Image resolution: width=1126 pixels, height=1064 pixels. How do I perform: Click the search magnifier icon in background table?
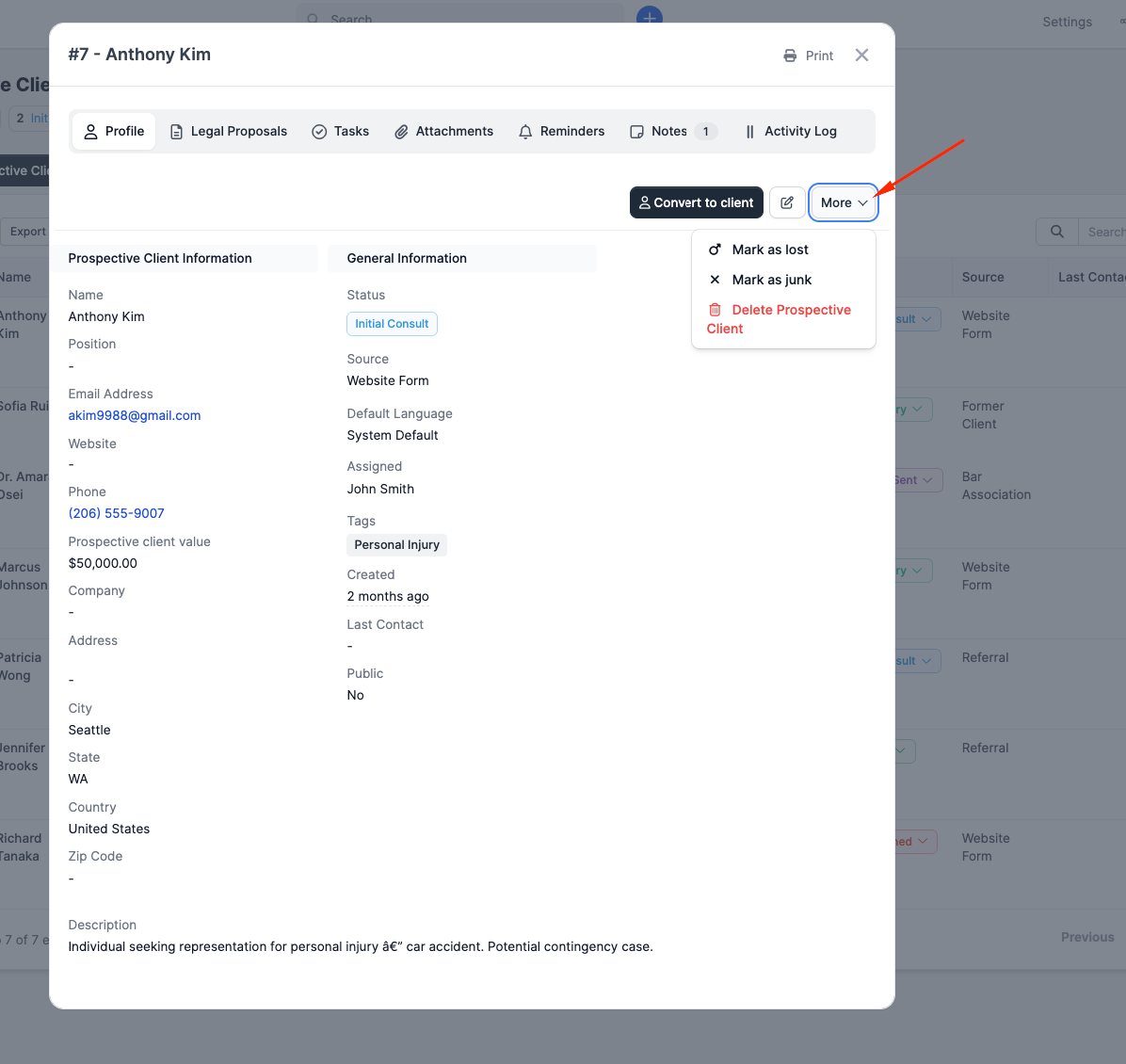pyautogui.click(x=1057, y=232)
